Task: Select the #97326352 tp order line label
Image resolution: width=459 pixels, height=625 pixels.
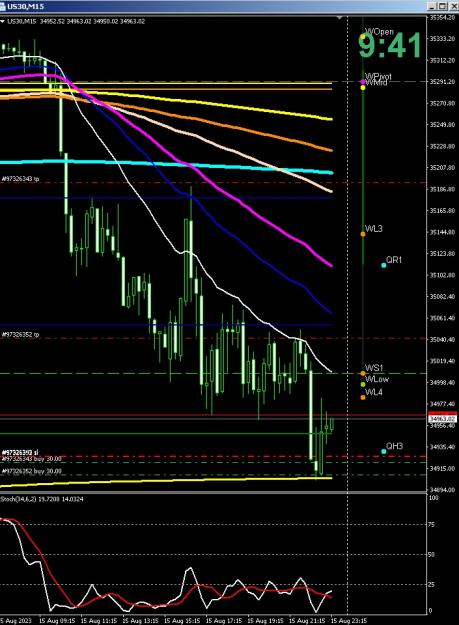Action: coord(21,334)
